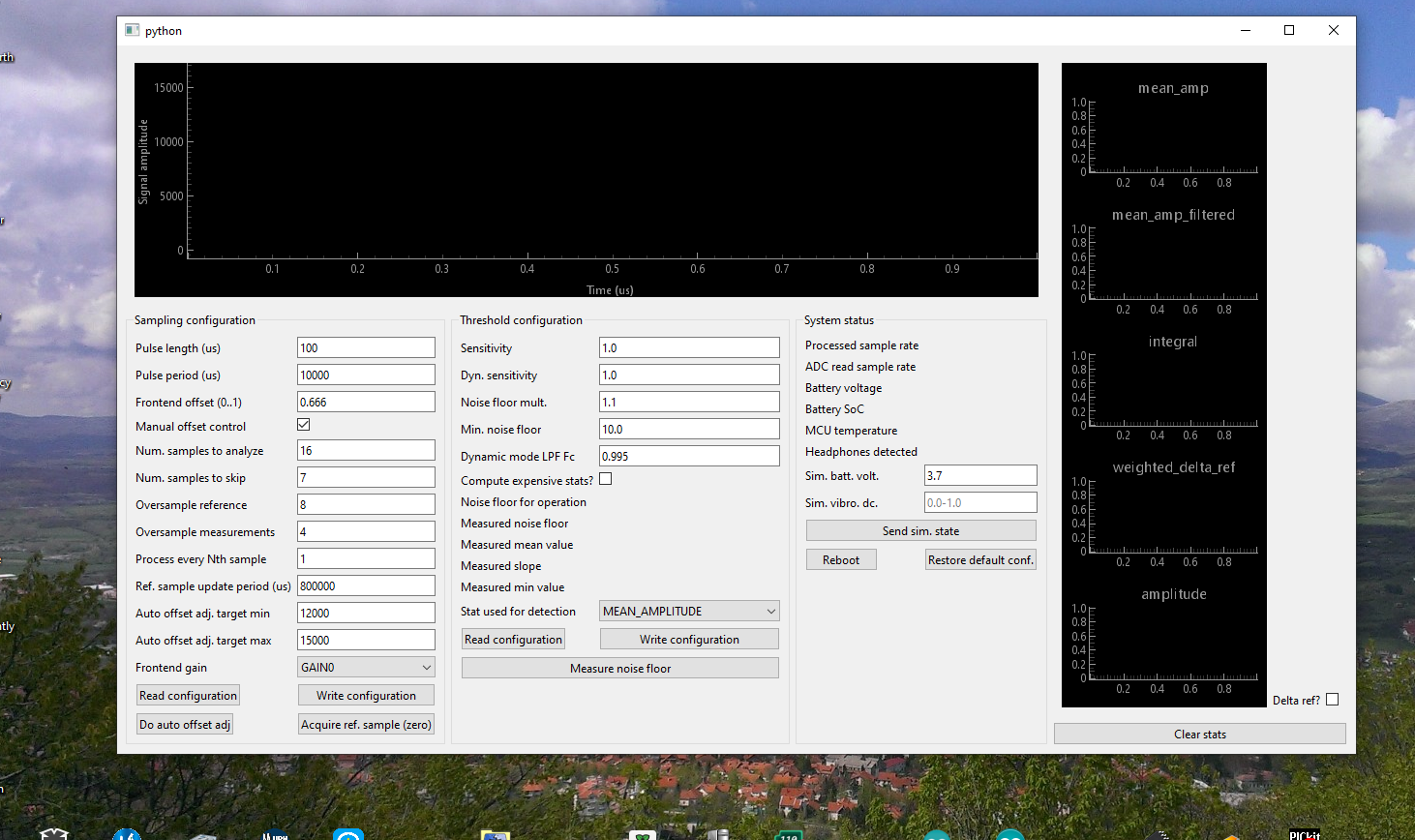Click the Process every Nth sample field
Image resolution: width=1415 pixels, height=840 pixels.
point(366,558)
